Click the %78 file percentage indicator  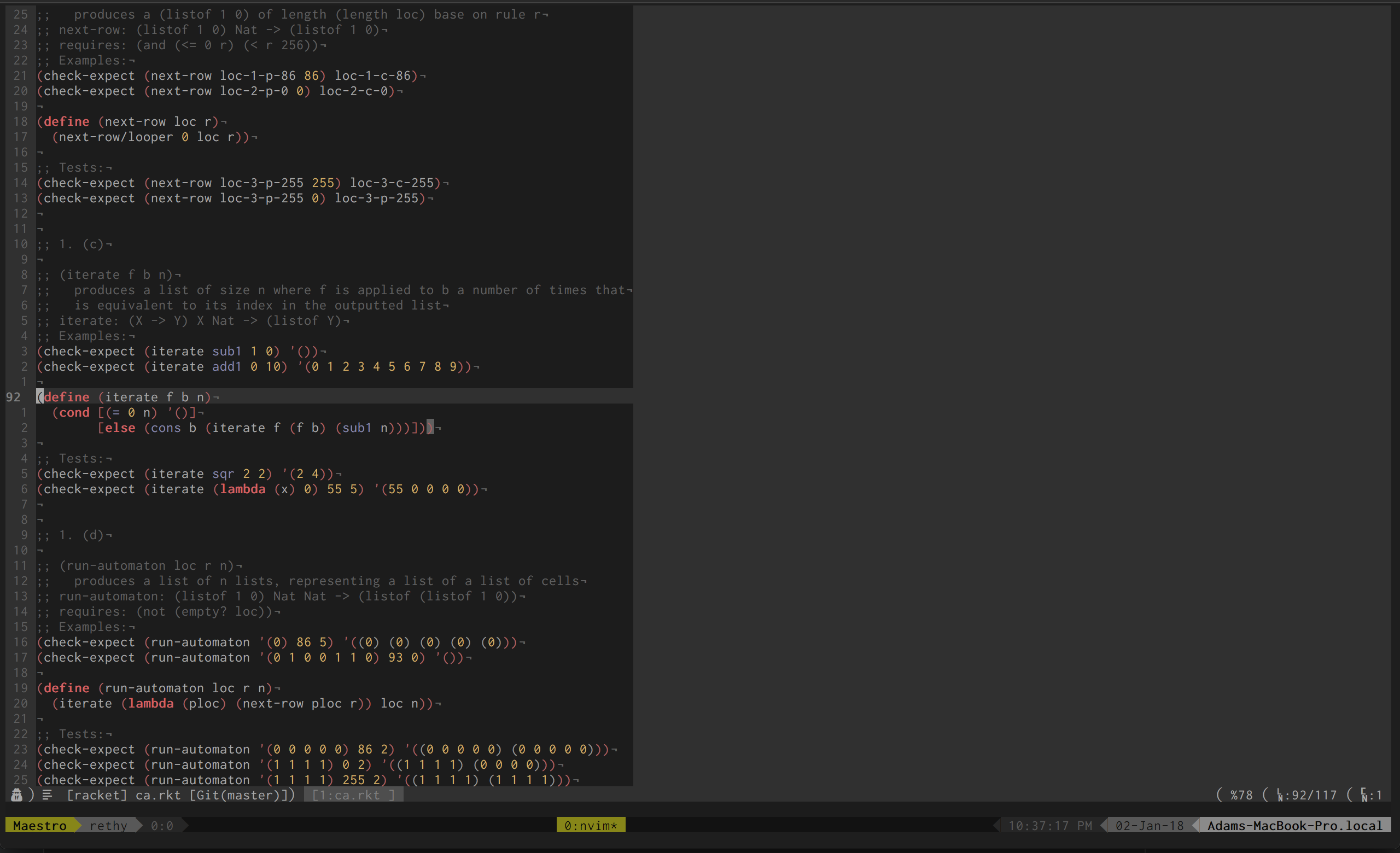[1241, 795]
